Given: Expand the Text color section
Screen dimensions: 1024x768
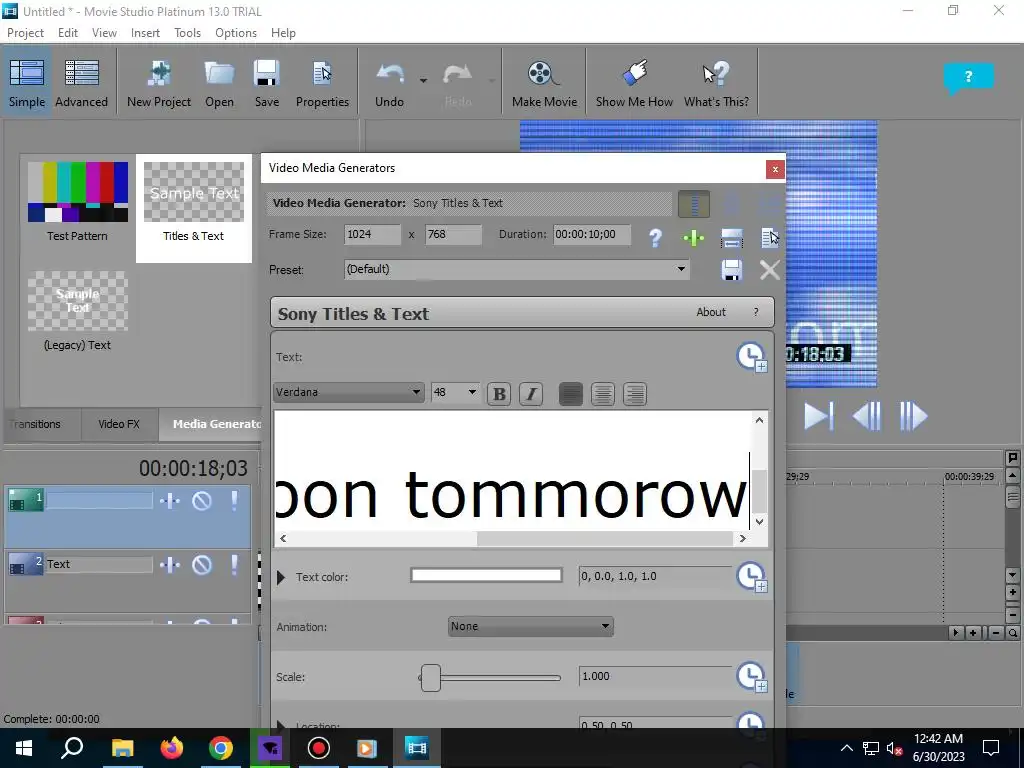Looking at the screenshot, I should pyautogui.click(x=281, y=577).
